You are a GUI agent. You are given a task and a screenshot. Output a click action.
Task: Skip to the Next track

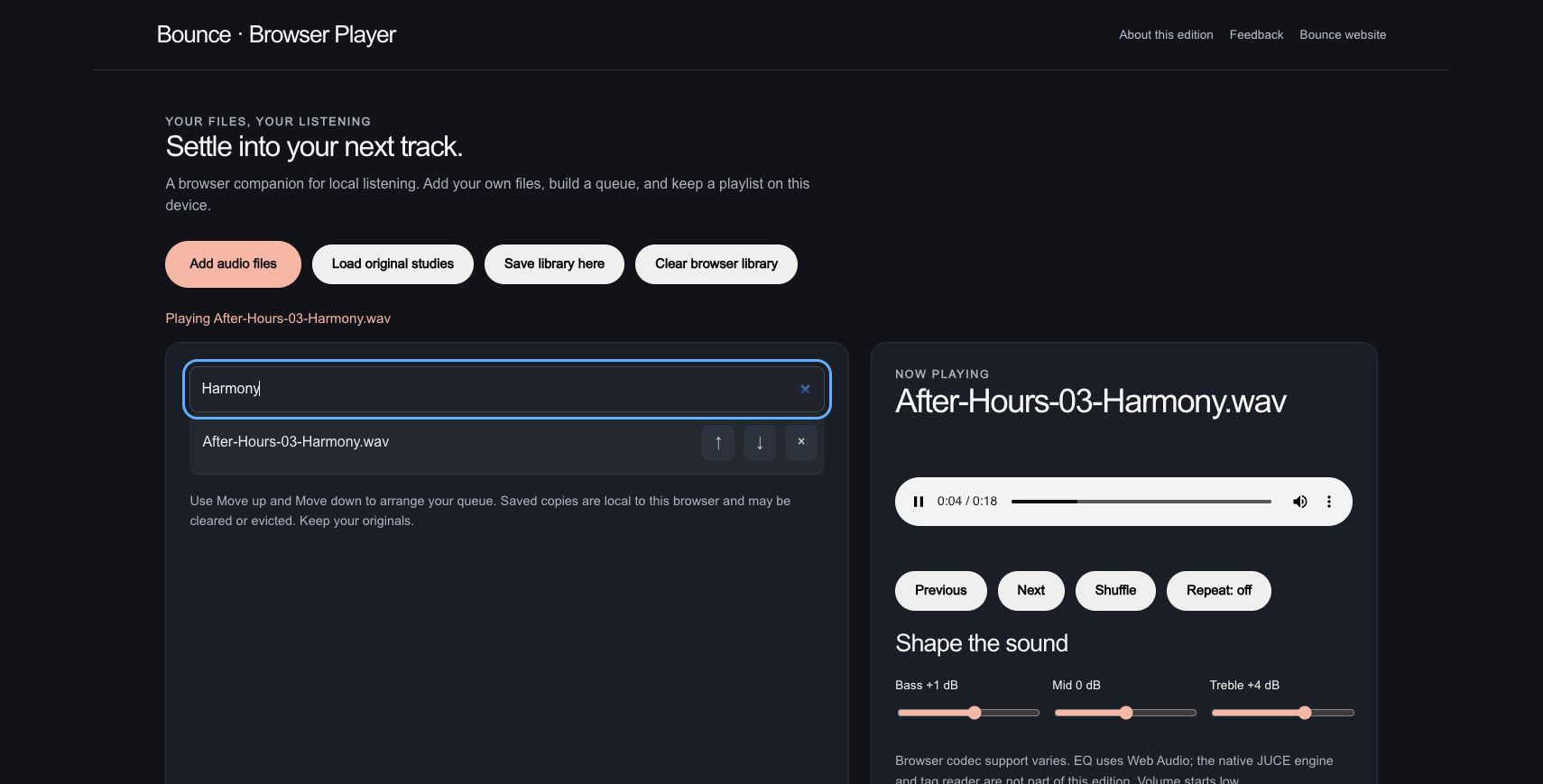pyautogui.click(x=1031, y=591)
